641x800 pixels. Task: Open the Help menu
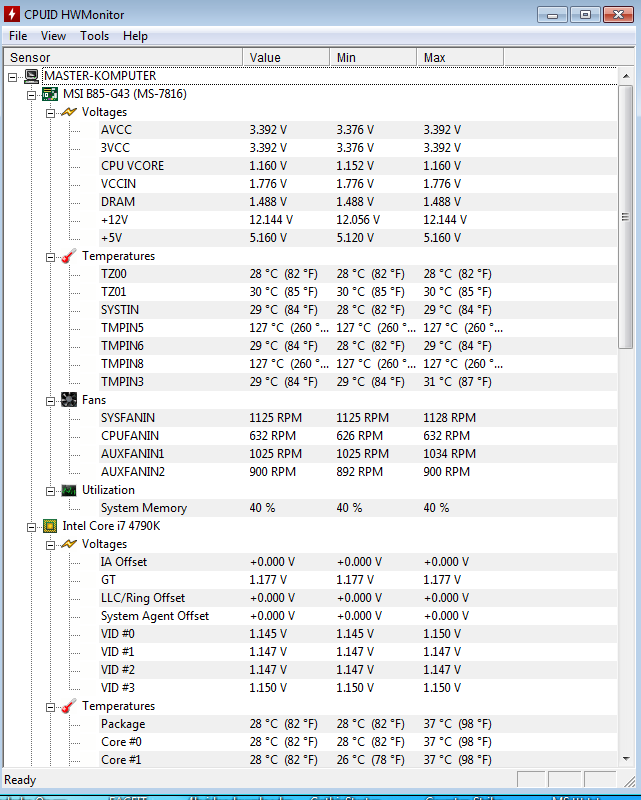pyautogui.click(x=135, y=36)
